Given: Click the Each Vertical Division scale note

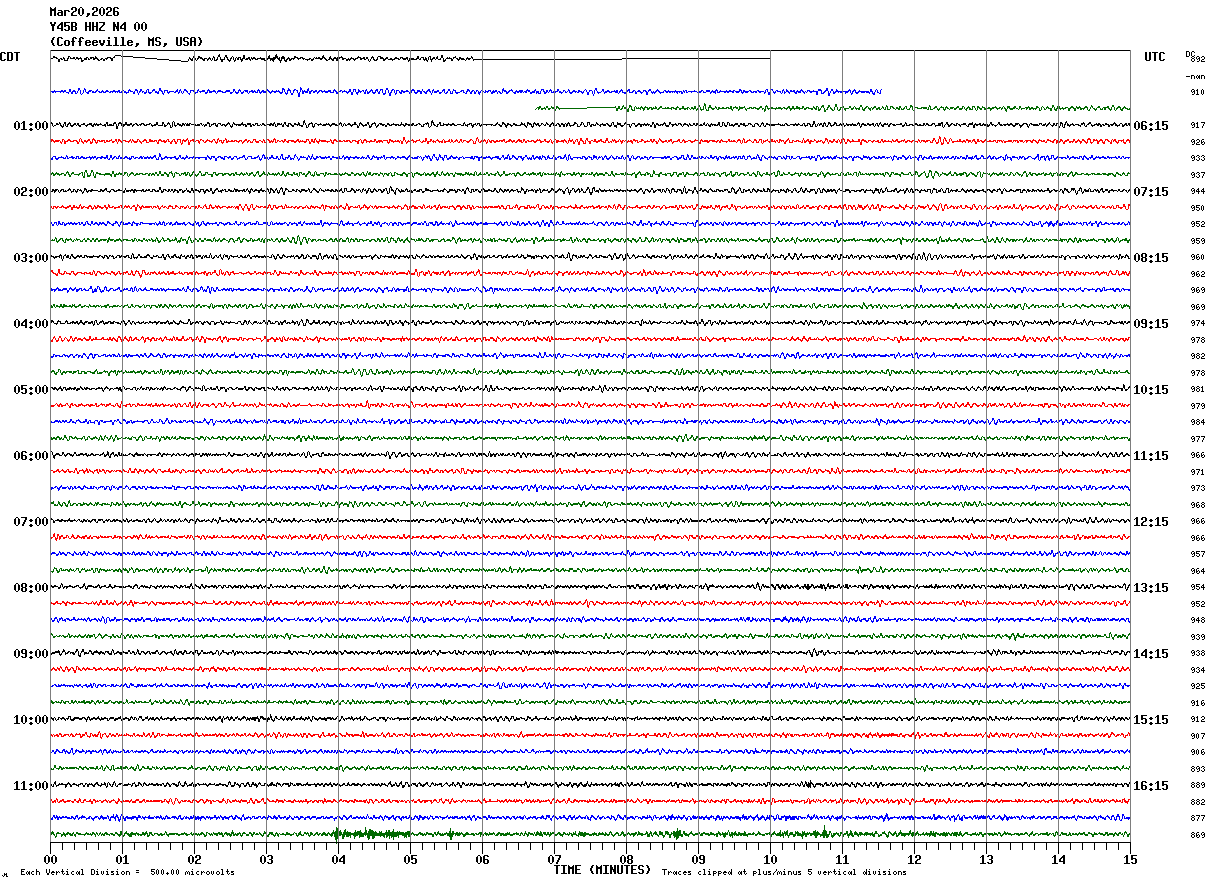Looking at the screenshot, I should click(x=127, y=872).
